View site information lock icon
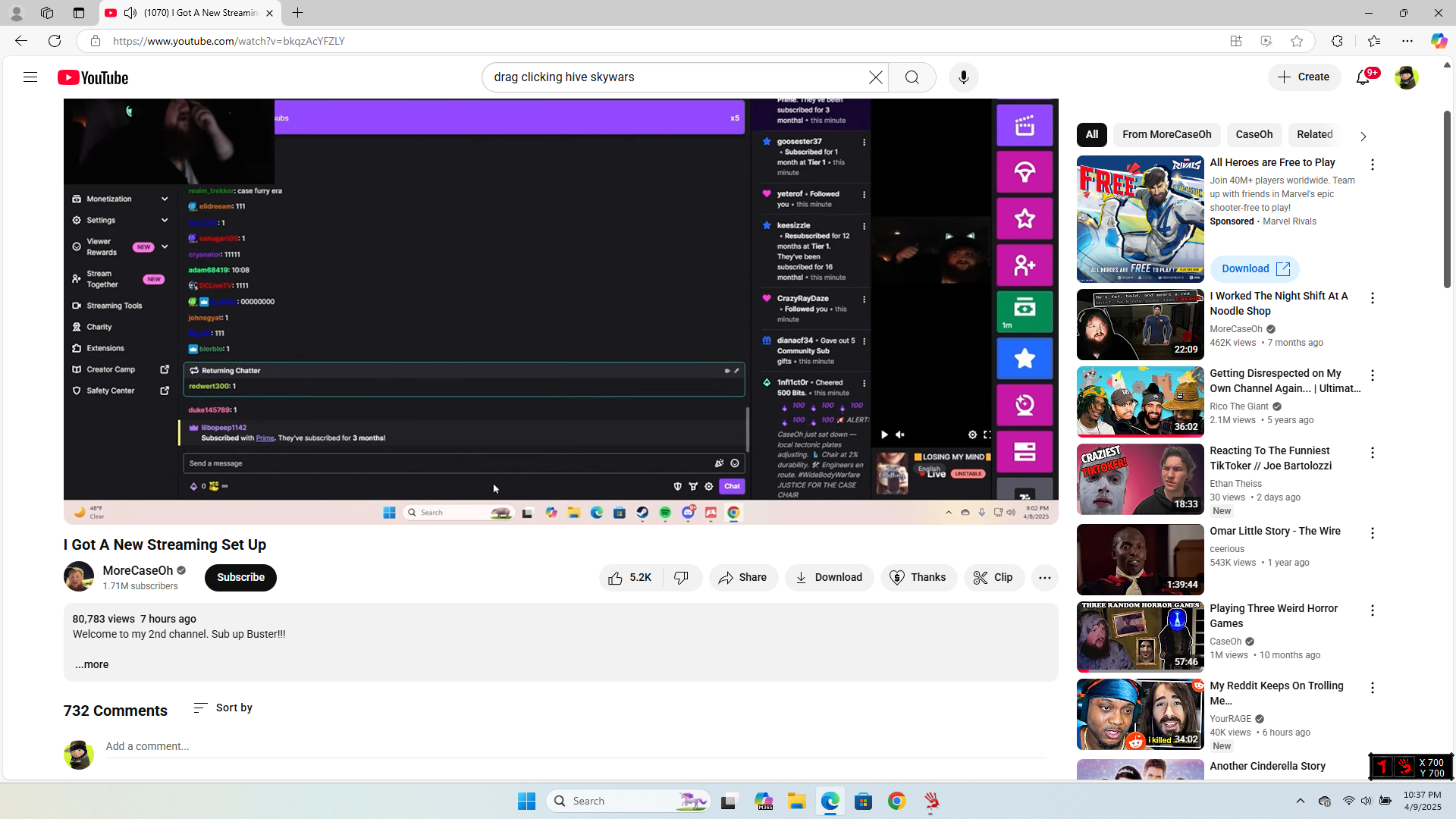 [x=96, y=41]
